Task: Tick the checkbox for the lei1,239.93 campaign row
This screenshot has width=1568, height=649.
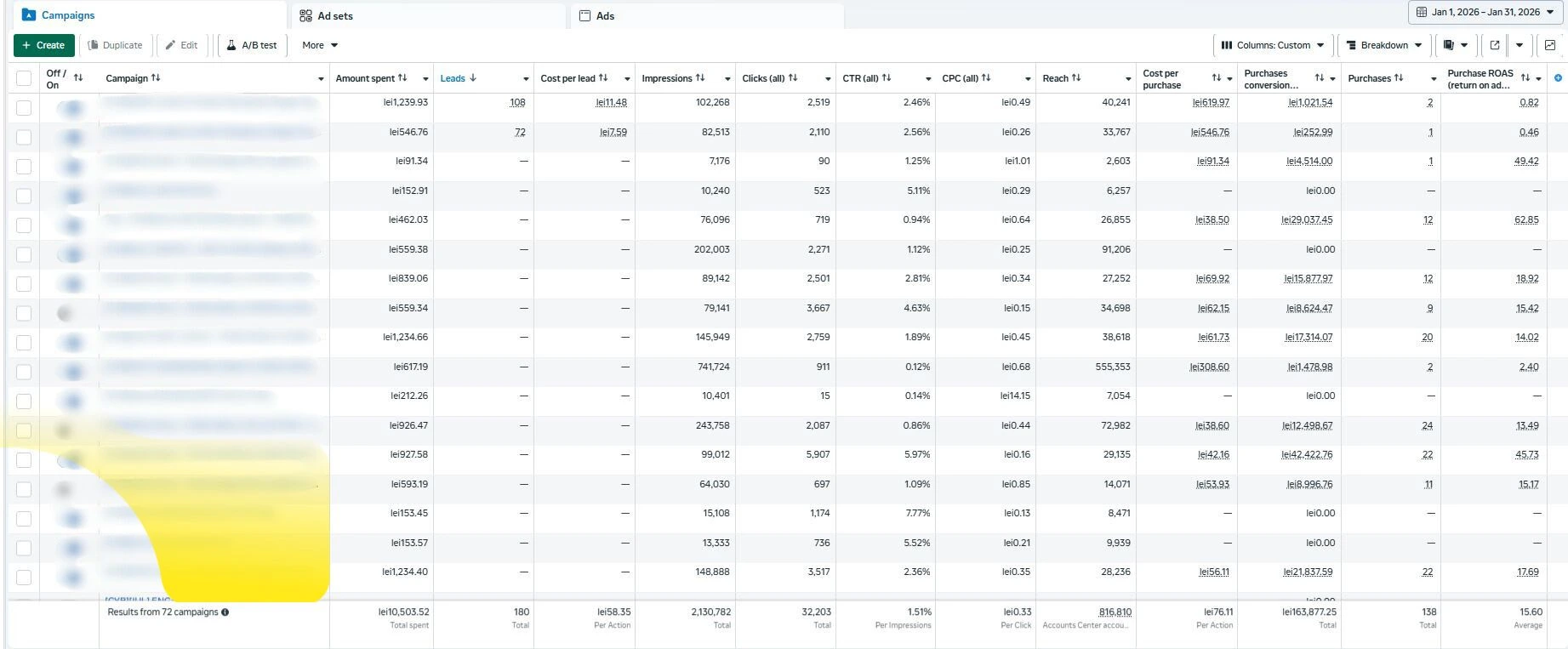Action: [x=24, y=108]
